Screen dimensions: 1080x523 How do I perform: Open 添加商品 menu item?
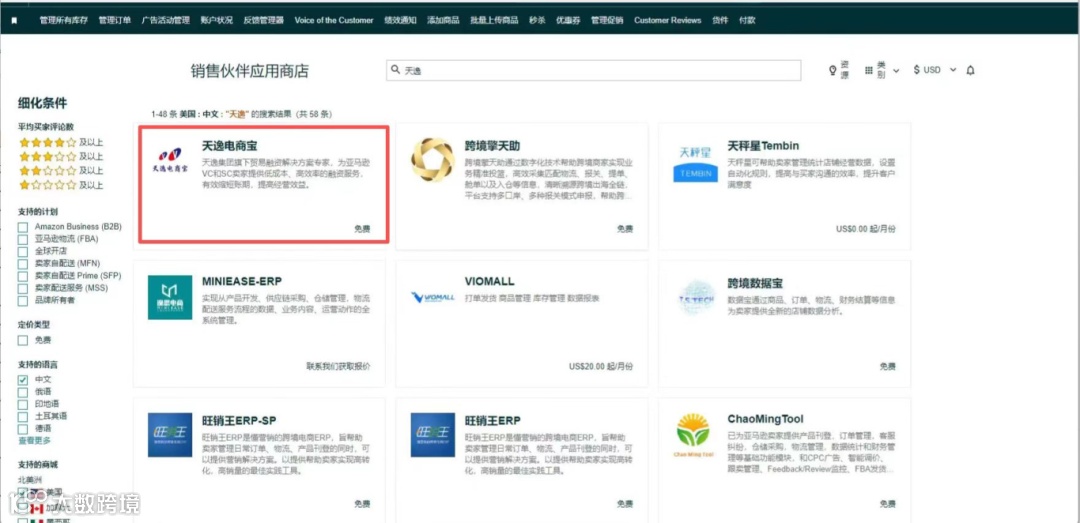coord(443,21)
